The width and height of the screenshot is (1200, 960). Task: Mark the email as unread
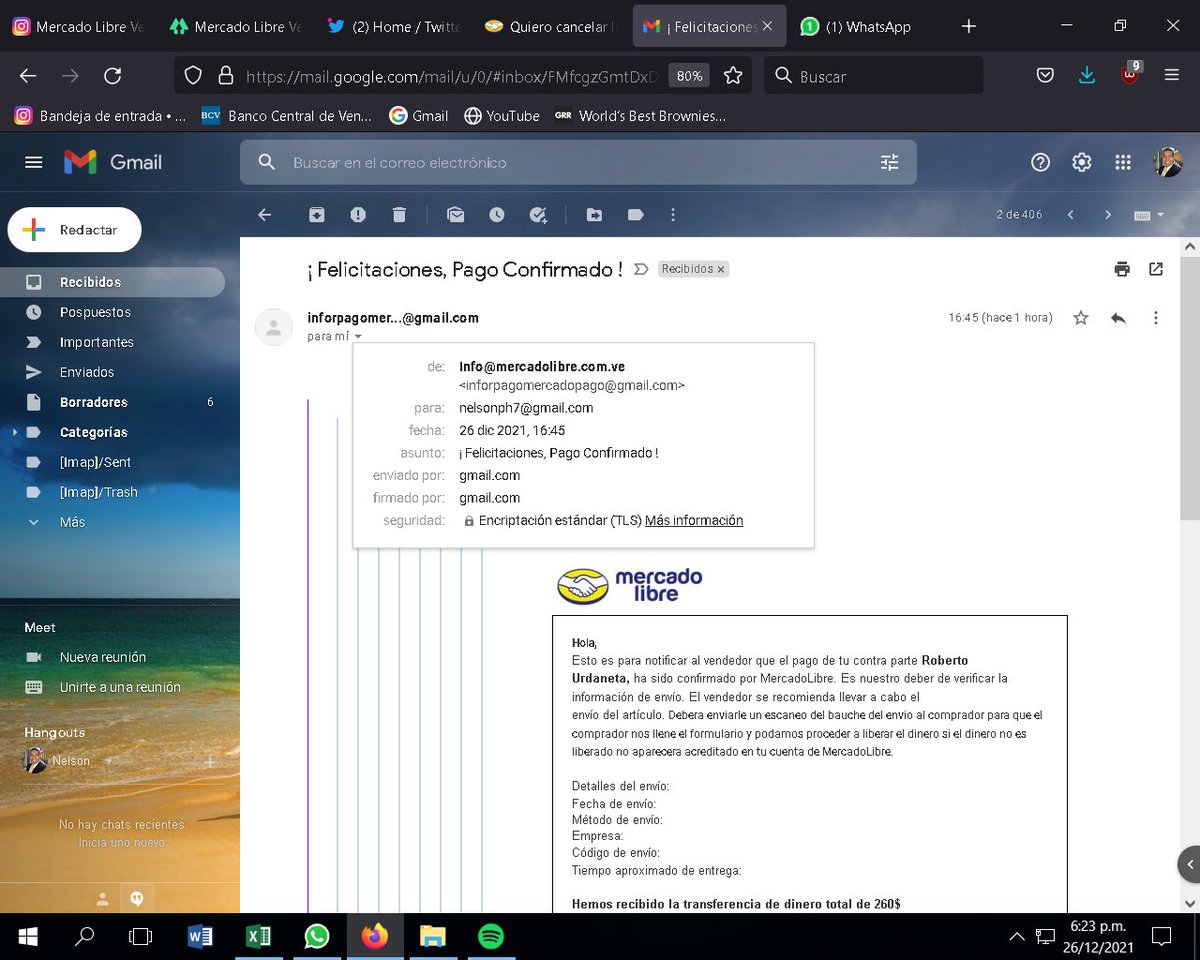(455, 214)
